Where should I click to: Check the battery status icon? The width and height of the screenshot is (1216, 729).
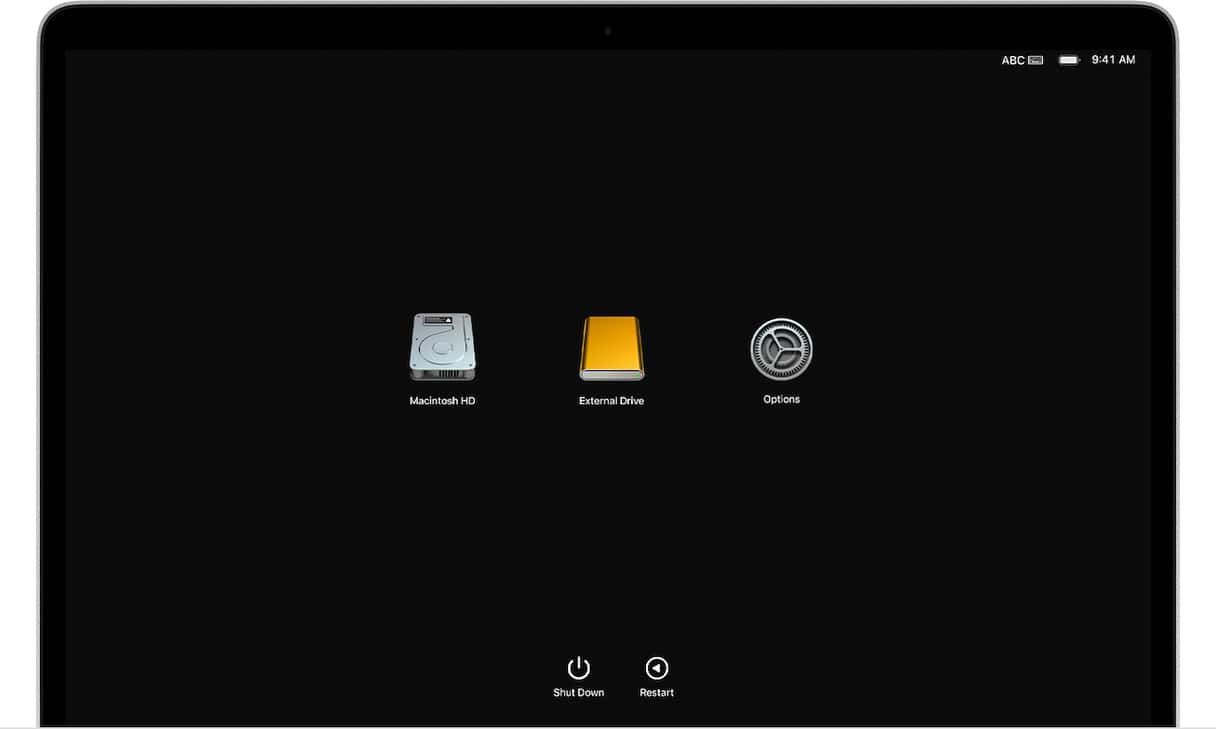point(1069,60)
